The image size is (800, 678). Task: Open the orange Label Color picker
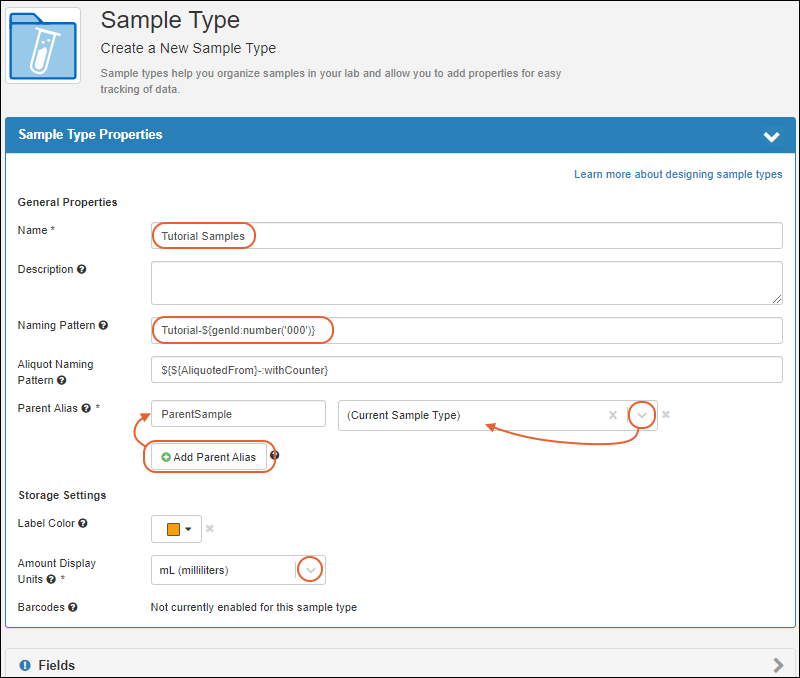tap(177, 529)
